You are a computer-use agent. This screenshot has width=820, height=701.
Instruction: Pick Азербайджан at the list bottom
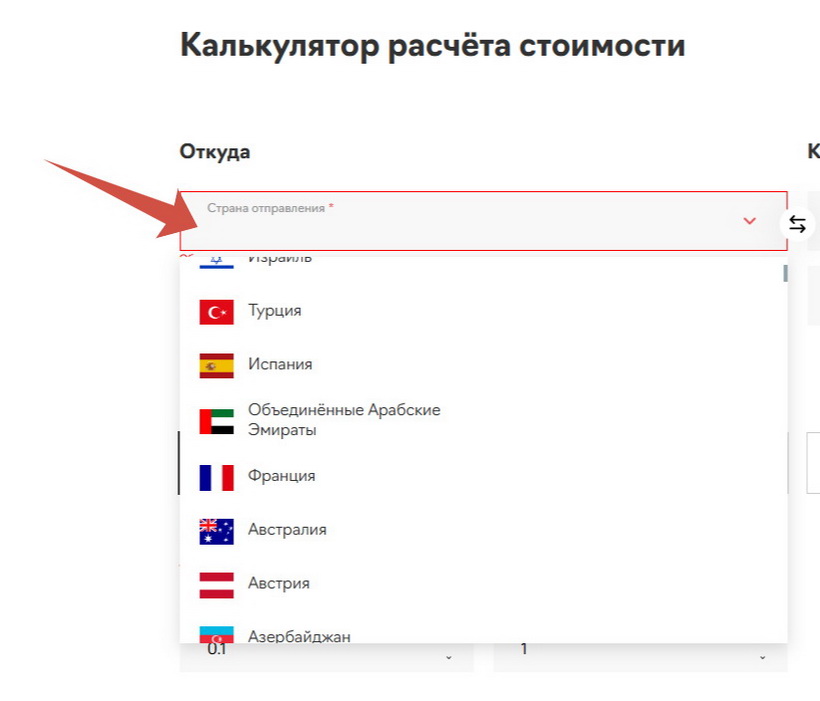click(299, 636)
